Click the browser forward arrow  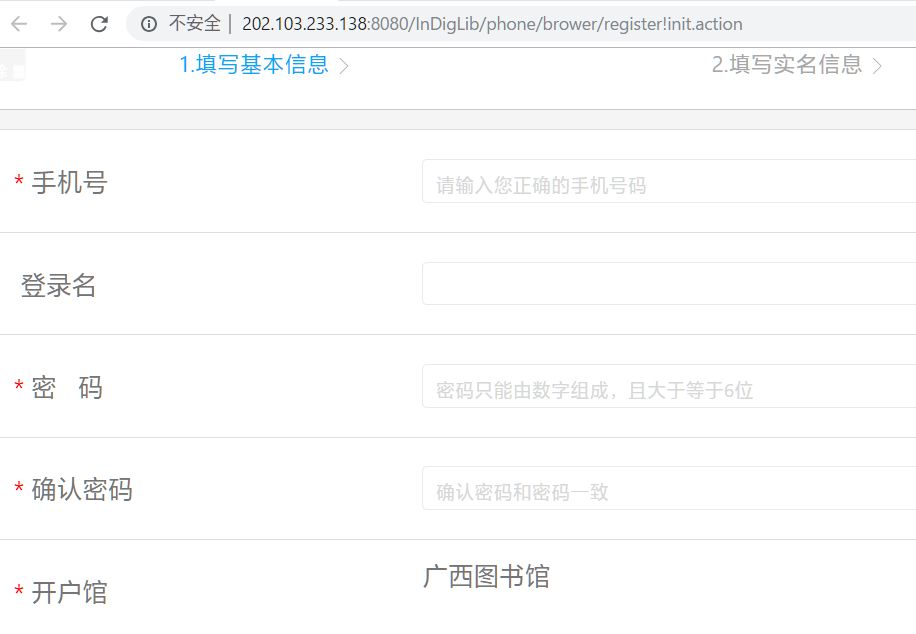[59, 24]
